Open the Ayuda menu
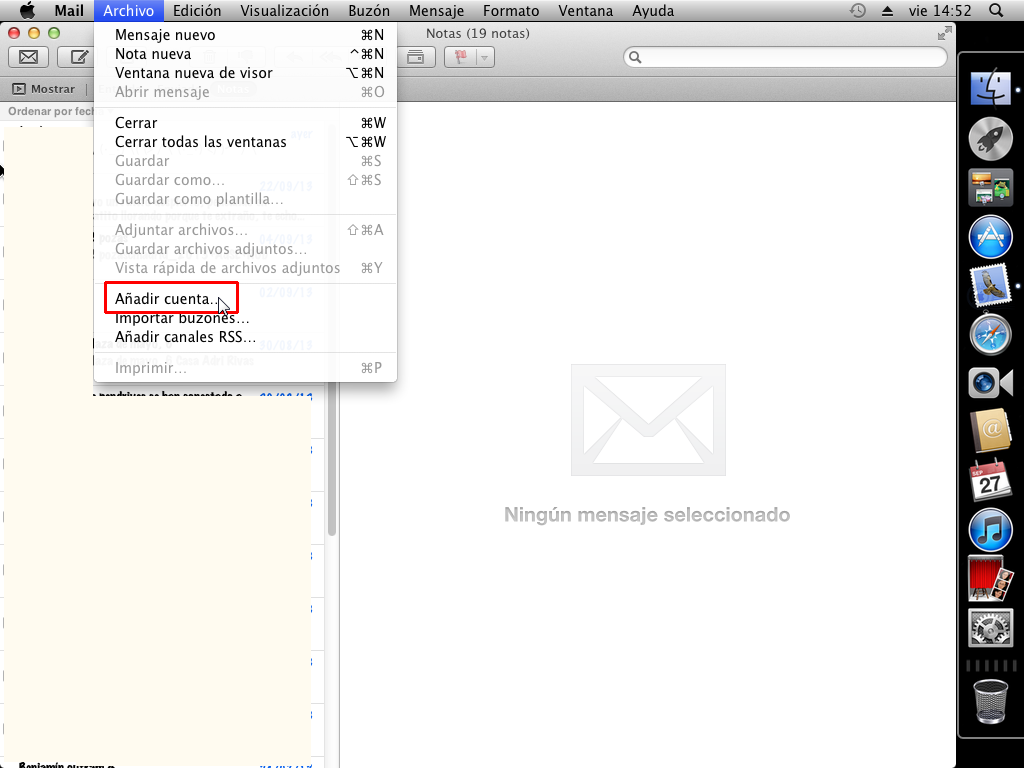Screen dimensions: 1024x768 click(653, 11)
